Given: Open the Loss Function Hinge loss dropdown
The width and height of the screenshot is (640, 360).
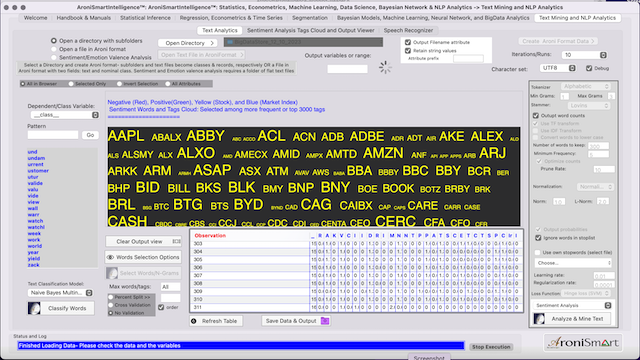Looking at the screenshot, I should tap(586, 293).
